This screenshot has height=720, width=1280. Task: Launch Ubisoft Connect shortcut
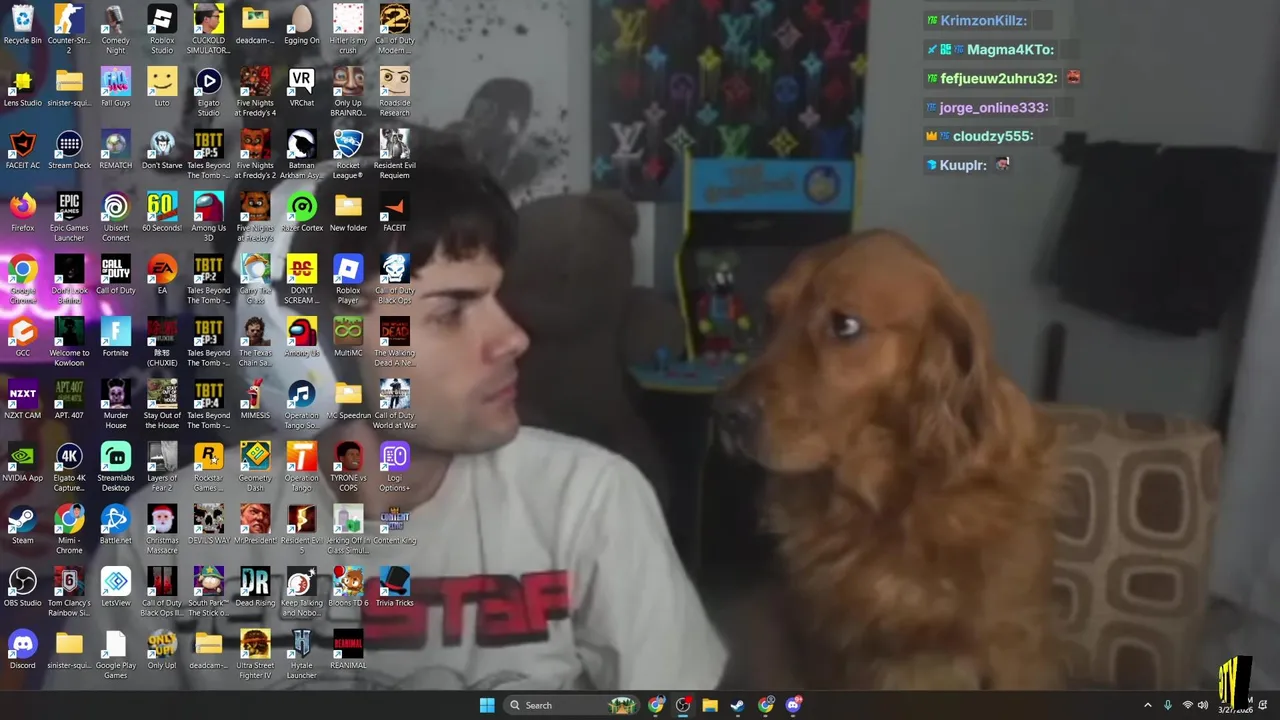pyautogui.click(x=115, y=217)
